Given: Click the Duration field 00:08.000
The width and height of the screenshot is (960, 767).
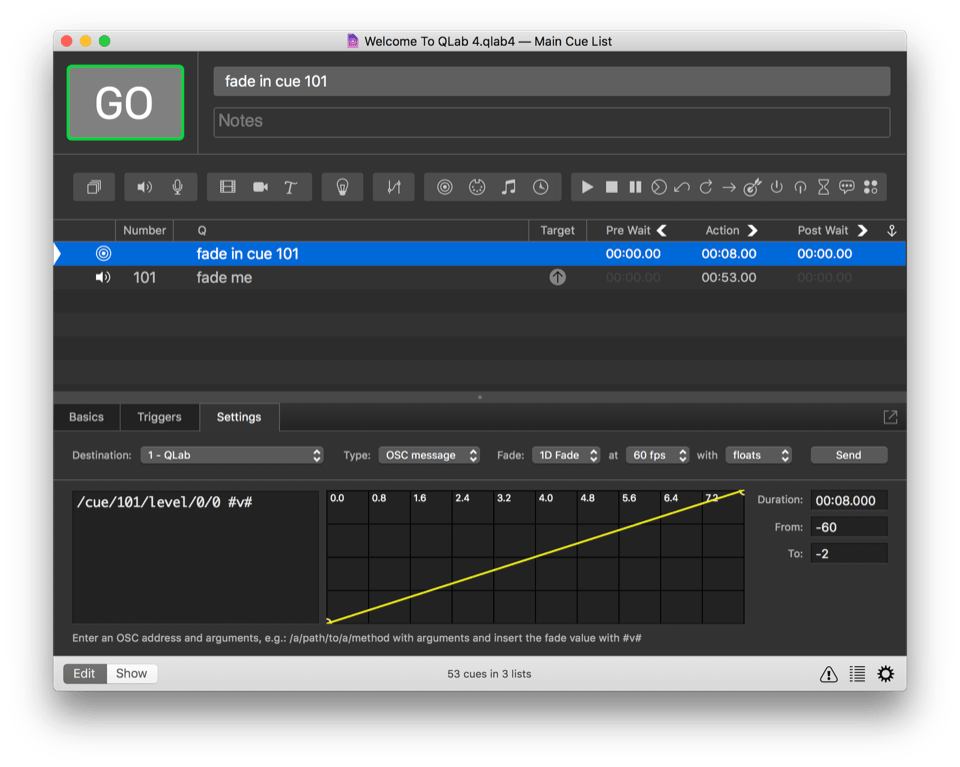Looking at the screenshot, I should (x=849, y=500).
